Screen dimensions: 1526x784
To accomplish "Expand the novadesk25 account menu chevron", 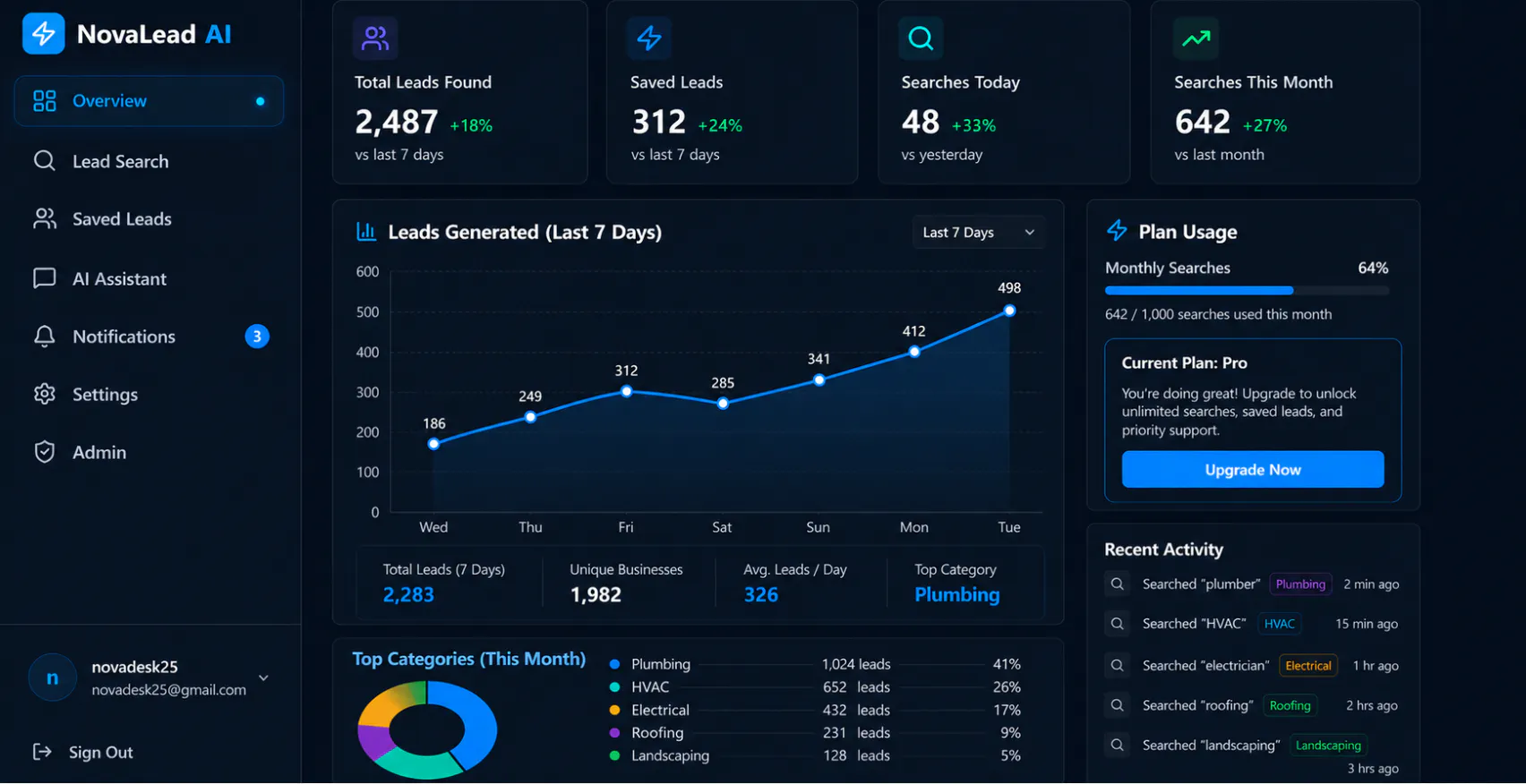I will pyautogui.click(x=263, y=677).
